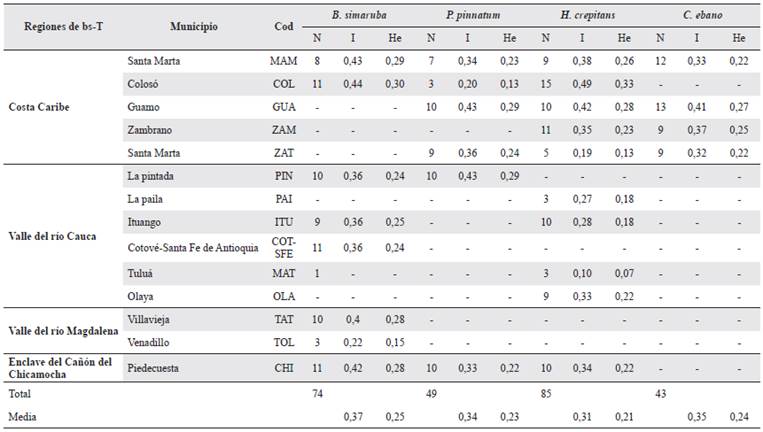The image size is (763, 432).
Task: Select the "Colosó" municipality cell
Action: click(143, 84)
